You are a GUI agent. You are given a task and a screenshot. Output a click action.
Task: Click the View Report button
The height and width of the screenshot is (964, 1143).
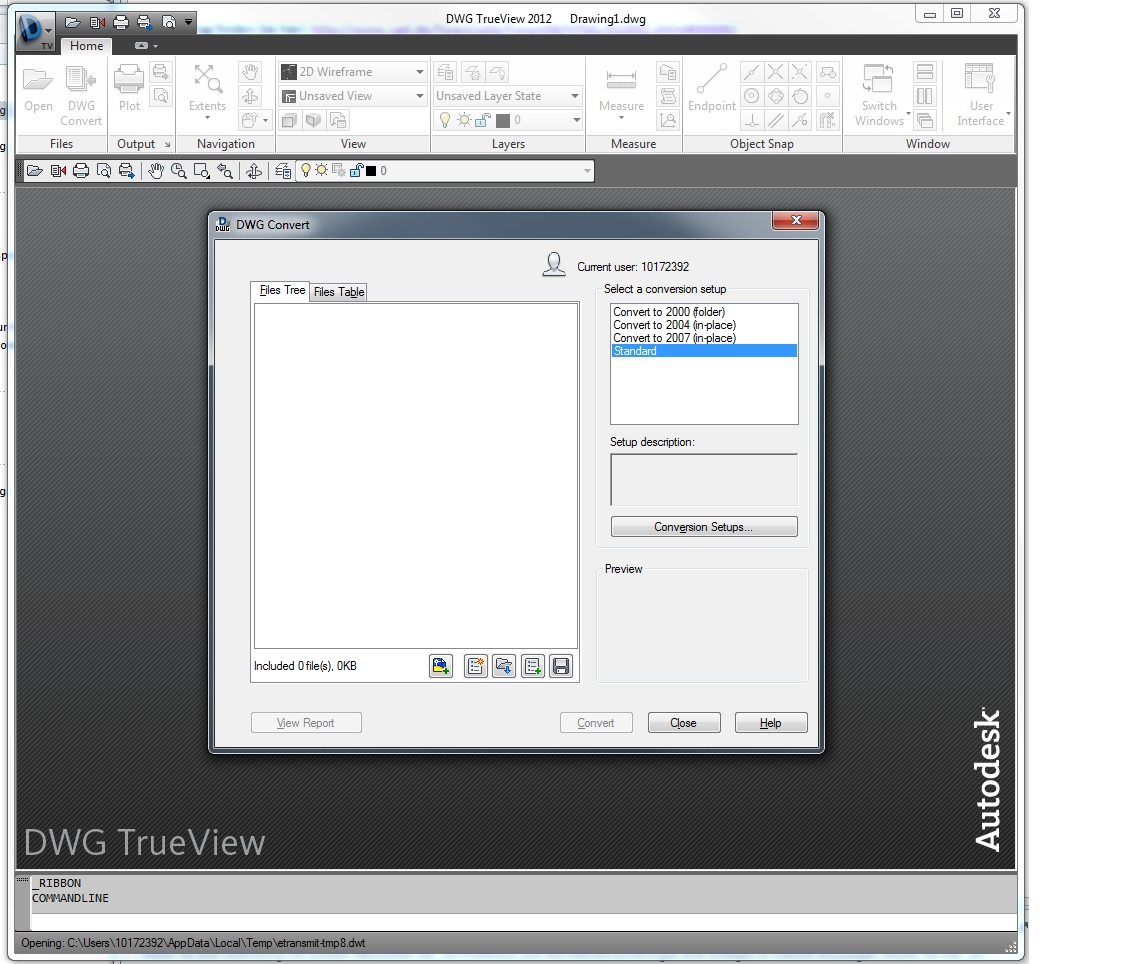click(305, 723)
